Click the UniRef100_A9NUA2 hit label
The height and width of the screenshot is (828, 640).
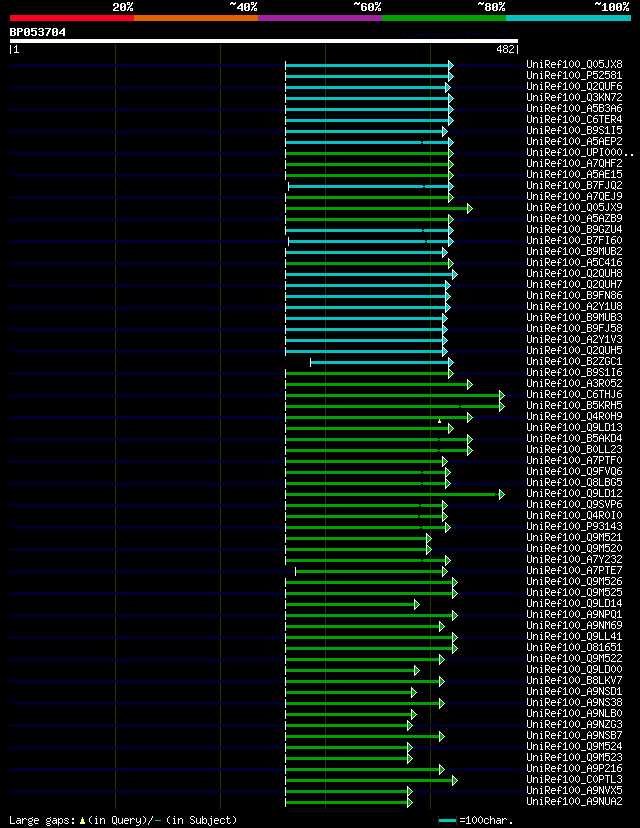[574, 802]
